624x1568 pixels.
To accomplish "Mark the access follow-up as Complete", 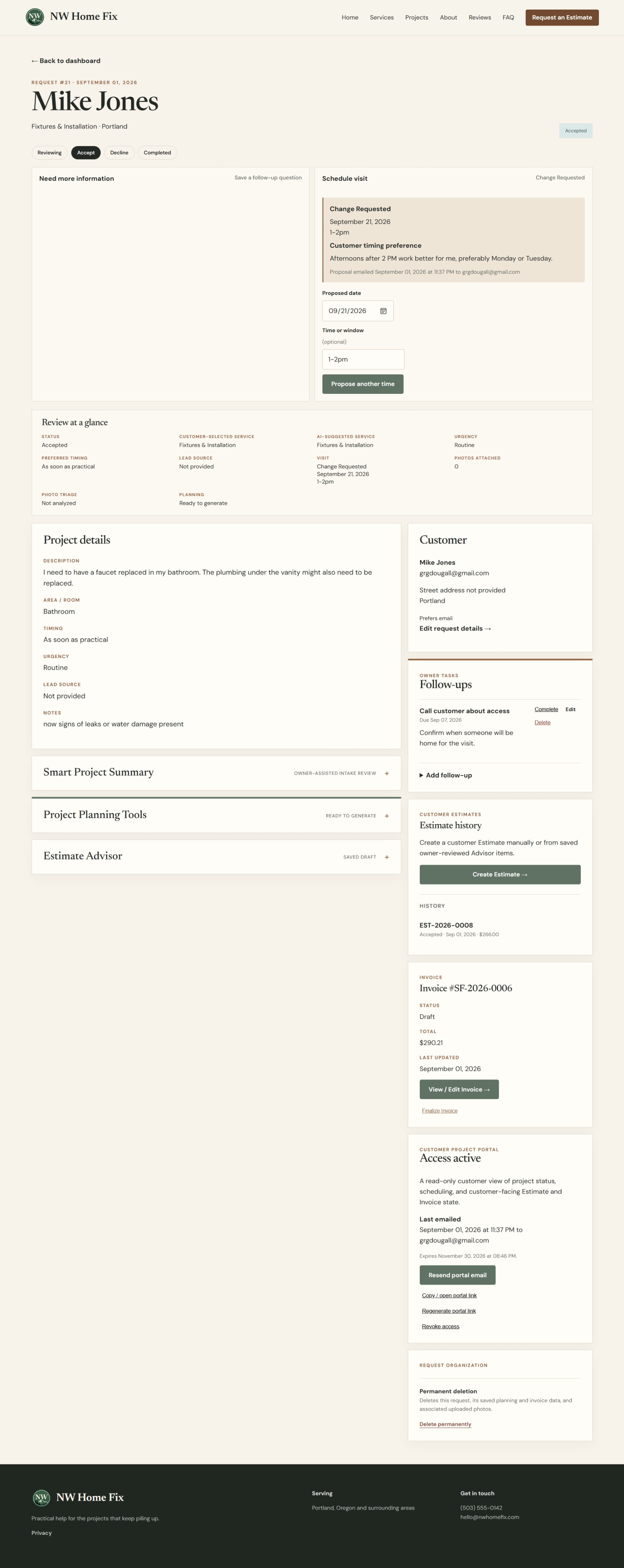I will point(546,709).
